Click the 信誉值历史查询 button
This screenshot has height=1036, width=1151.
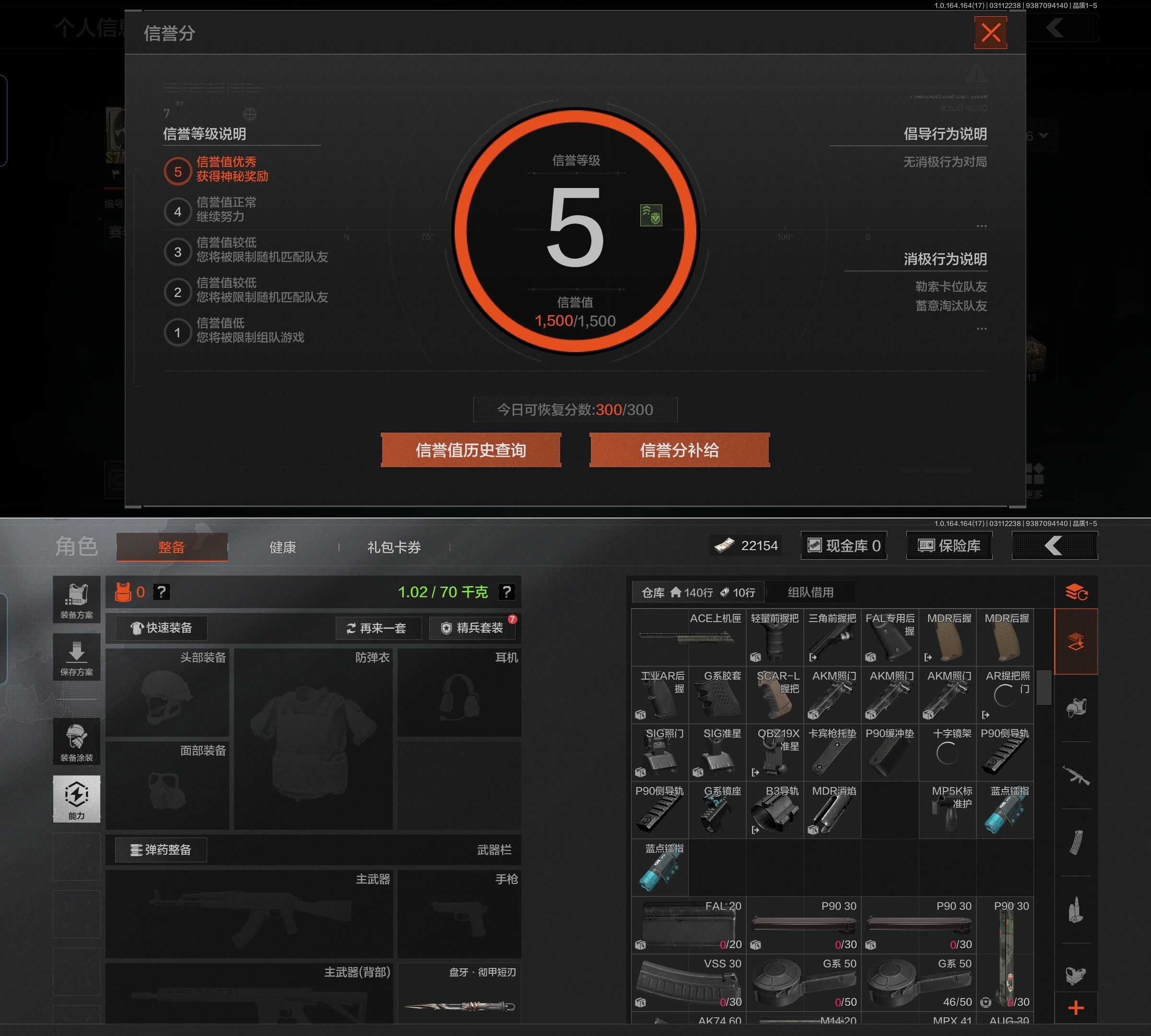471,450
